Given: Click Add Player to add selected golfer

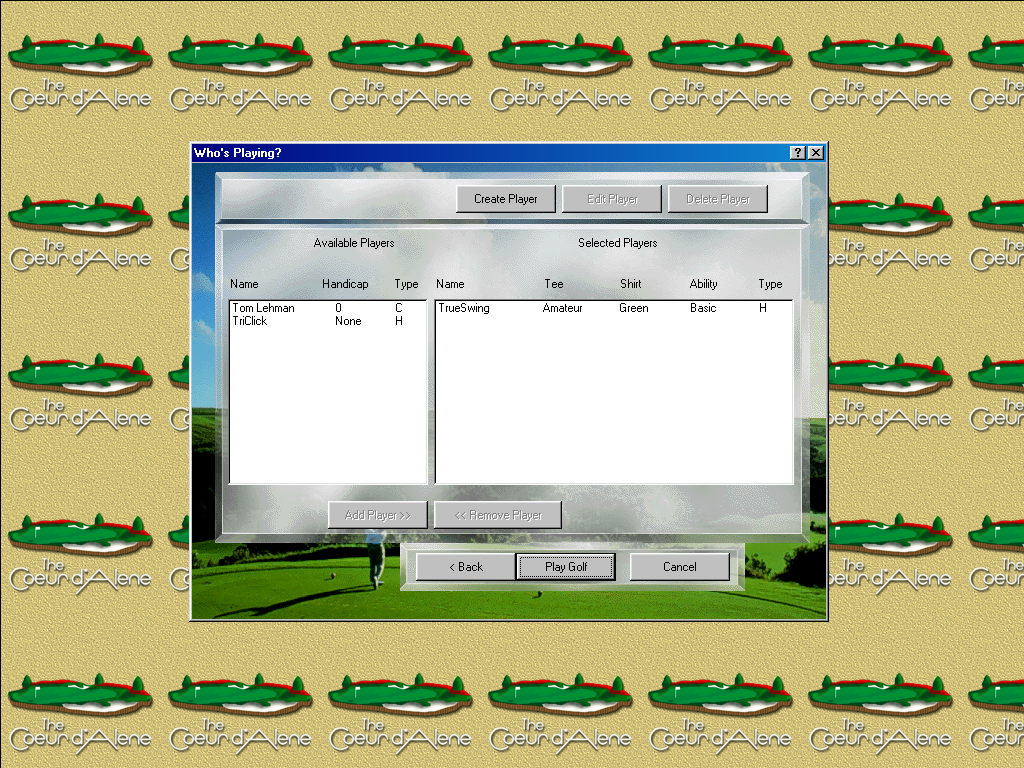Looking at the screenshot, I should (x=377, y=514).
